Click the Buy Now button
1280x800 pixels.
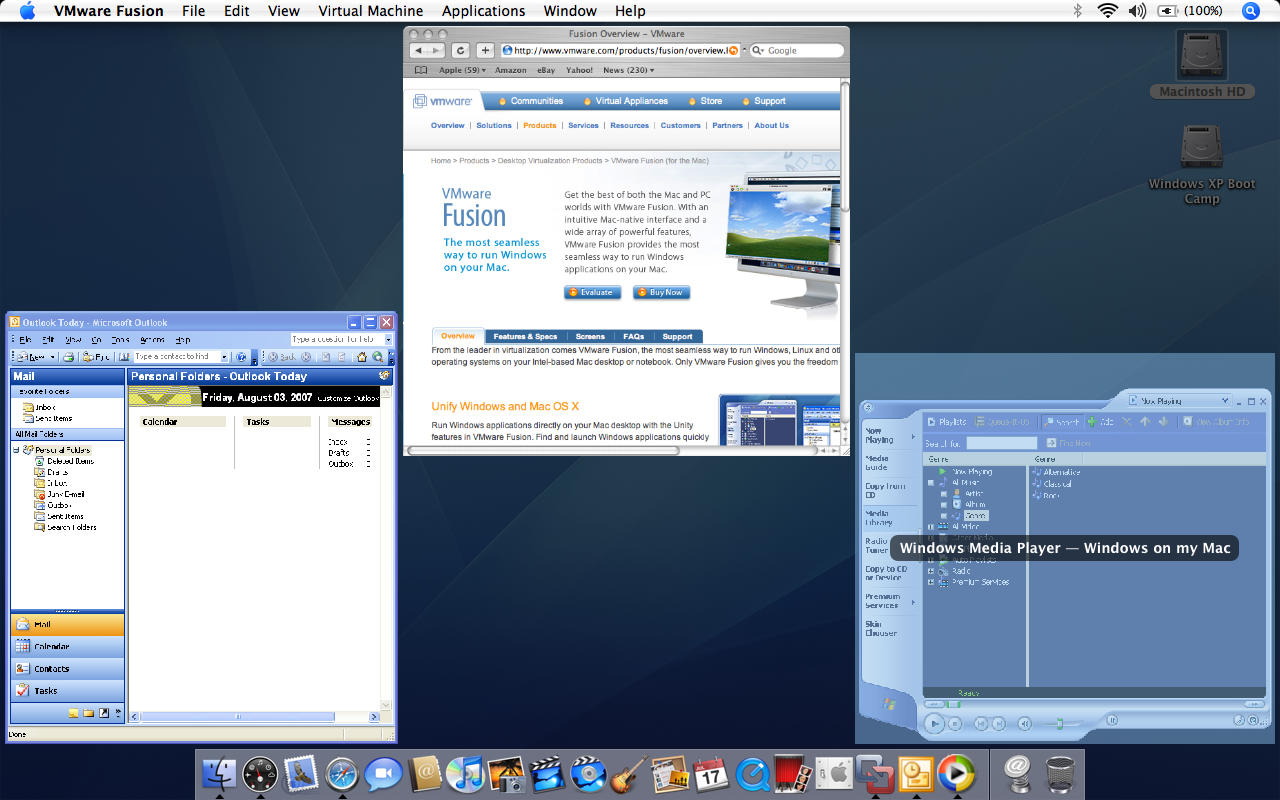click(662, 293)
